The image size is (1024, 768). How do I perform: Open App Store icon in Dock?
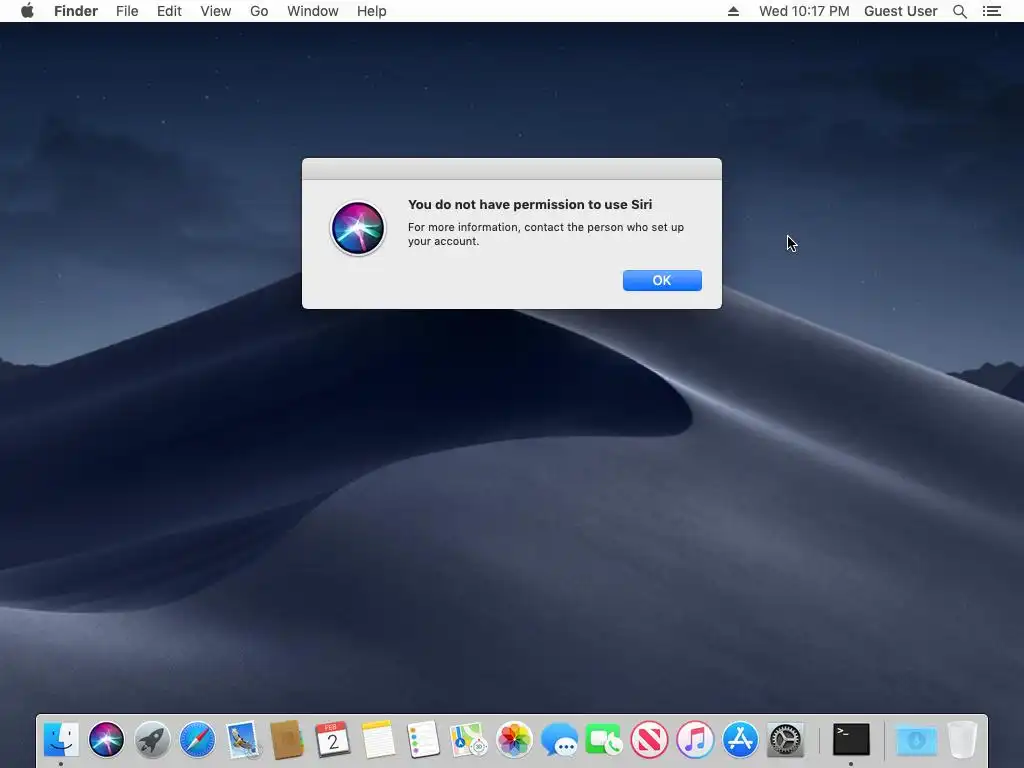tap(740, 740)
